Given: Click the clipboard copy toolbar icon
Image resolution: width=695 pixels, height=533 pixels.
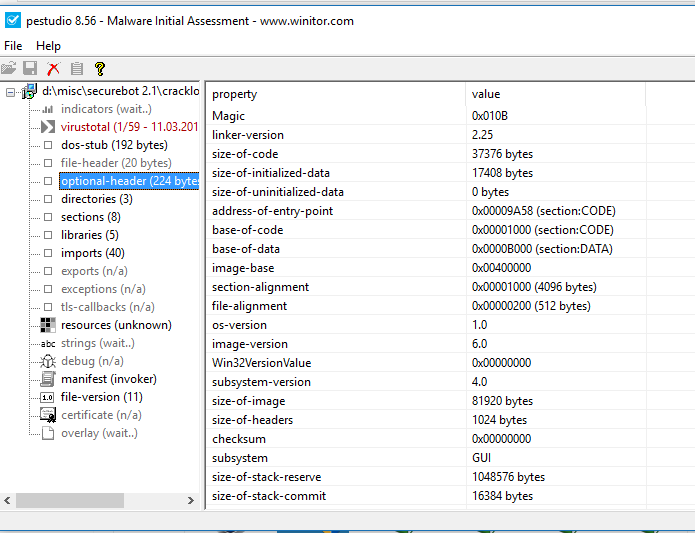Looking at the screenshot, I should (x=77, y=69).
